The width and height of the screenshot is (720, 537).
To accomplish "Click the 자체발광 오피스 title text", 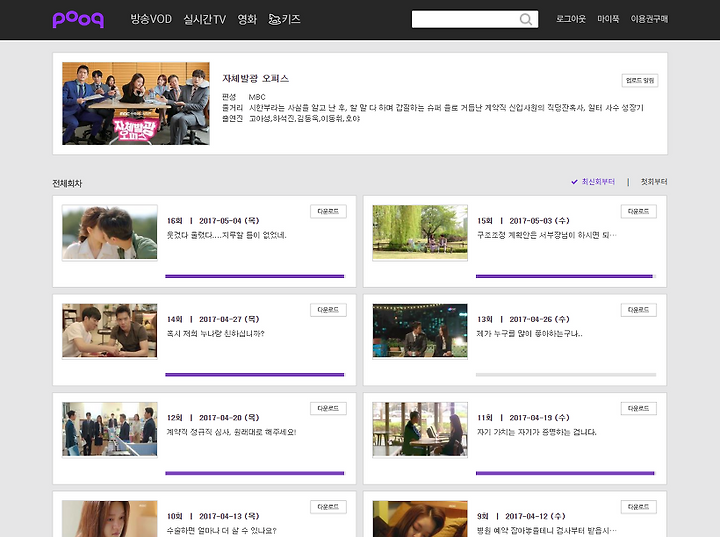I will pos(256,79).
